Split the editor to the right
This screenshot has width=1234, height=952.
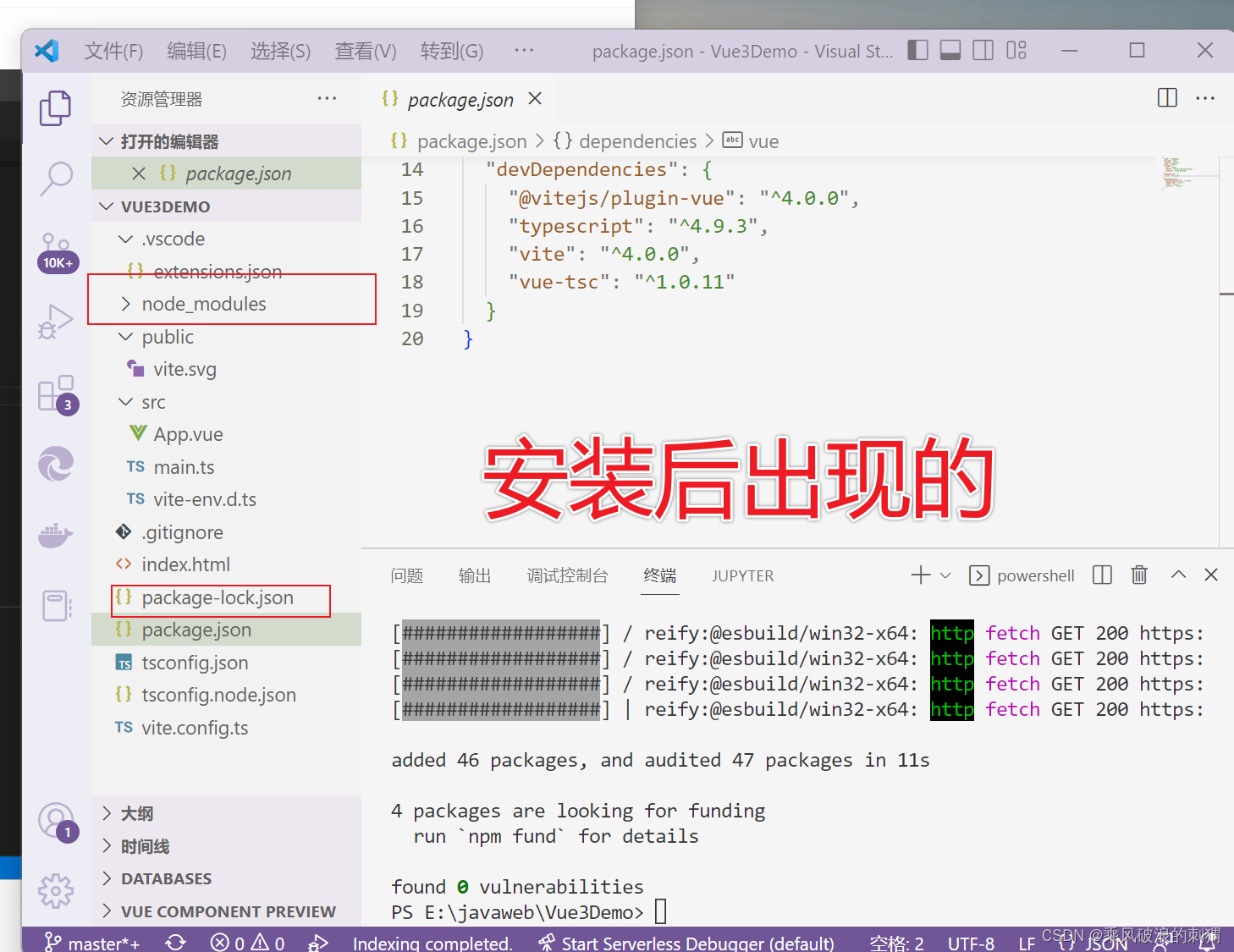point(1167,98)
